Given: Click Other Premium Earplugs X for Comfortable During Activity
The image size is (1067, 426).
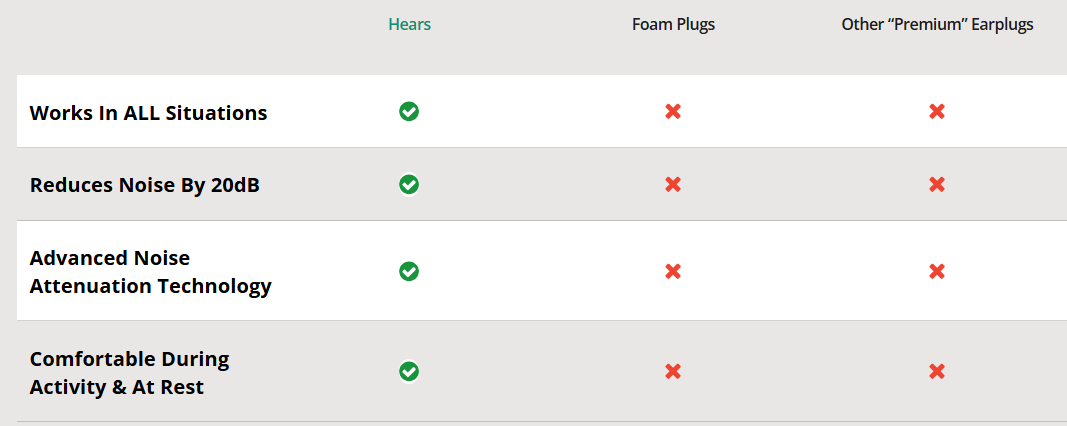Looking at the screenshot, I should tap(937, 371).
